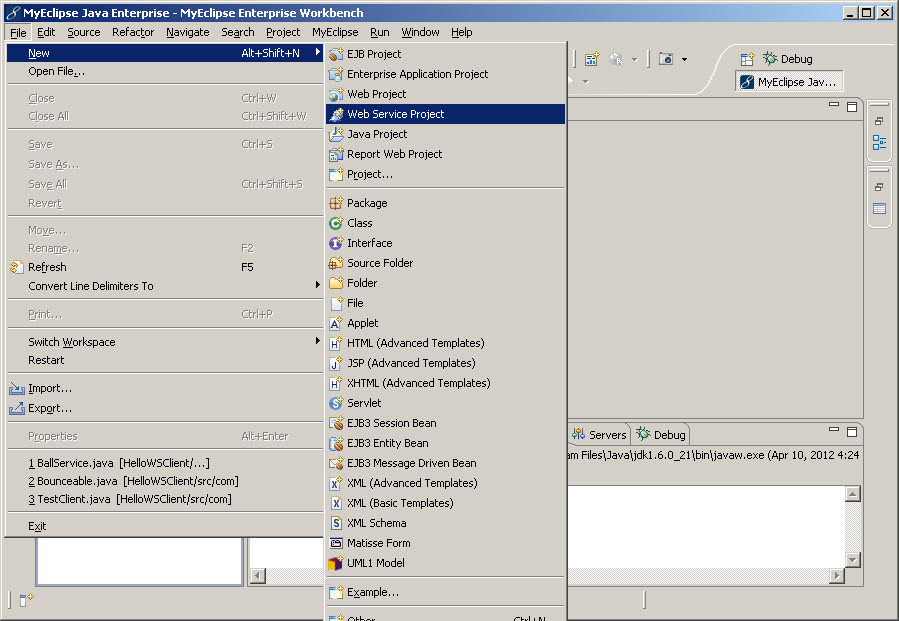Switch to the Servers tab
This screenshot has width=899, height=621.
pos(599,435)
